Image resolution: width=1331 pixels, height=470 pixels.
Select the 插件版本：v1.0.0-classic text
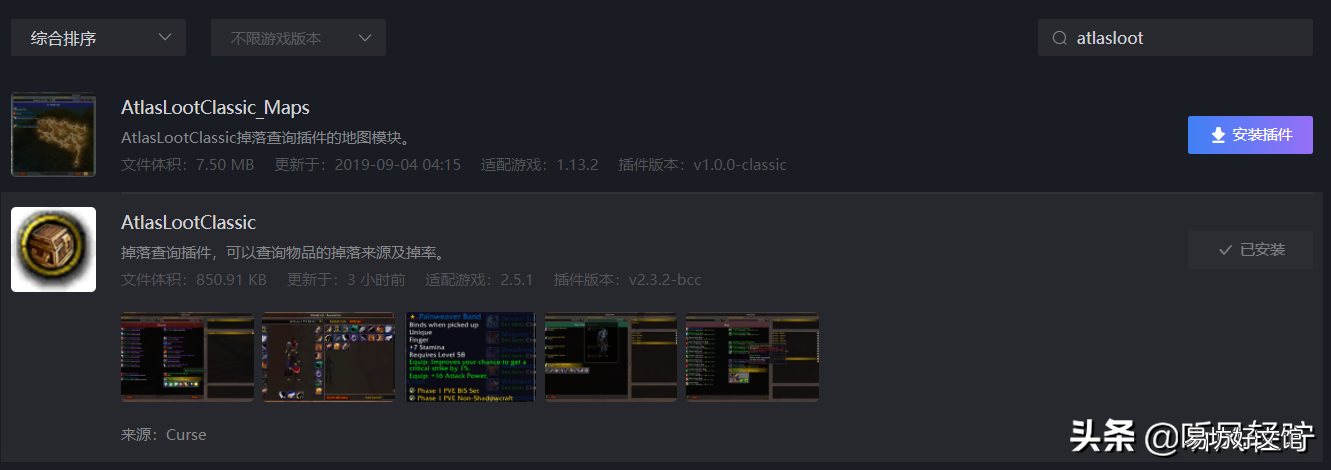click(703, 164)
